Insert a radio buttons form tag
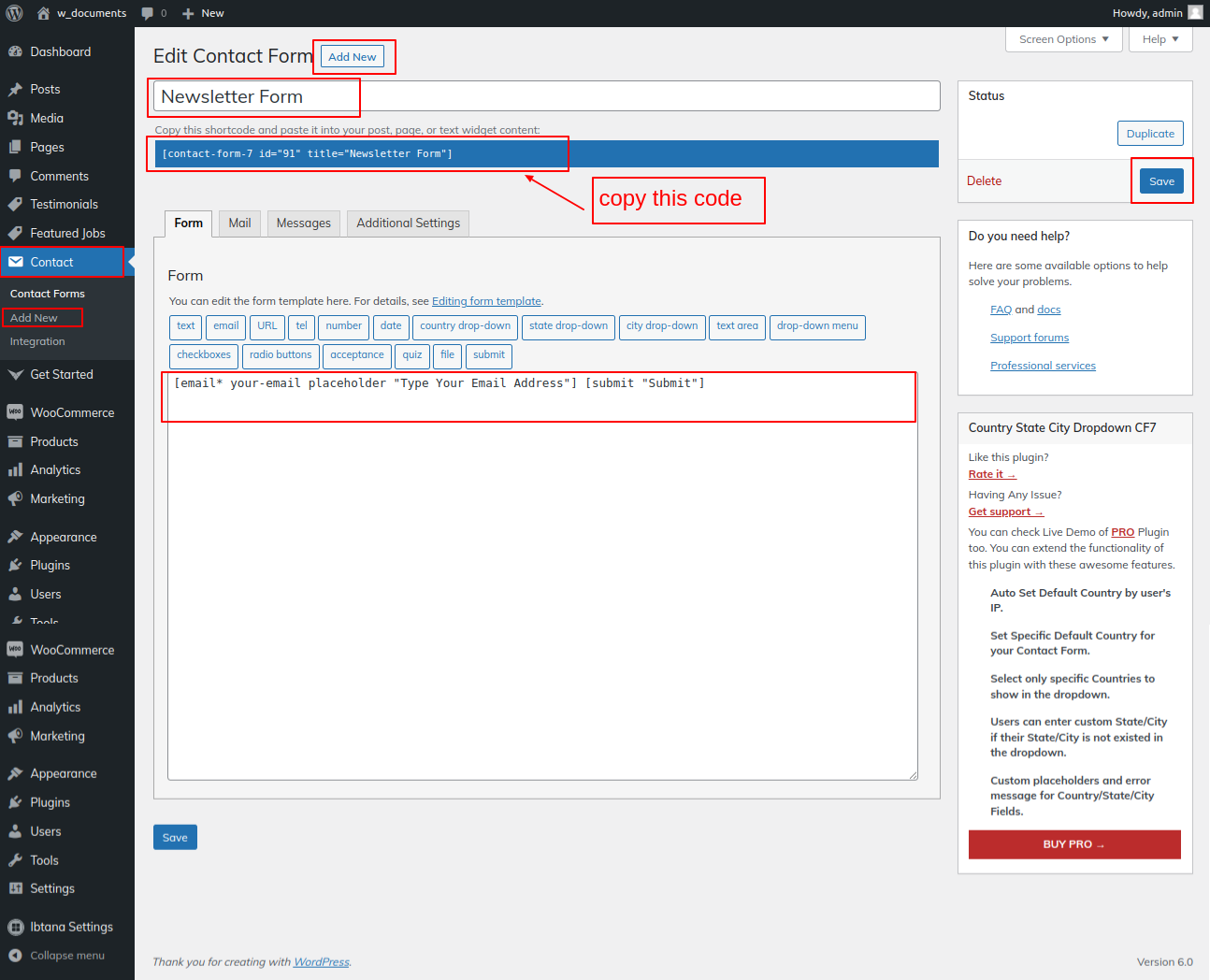This screenshot has width=1210, height=980. 281,355
